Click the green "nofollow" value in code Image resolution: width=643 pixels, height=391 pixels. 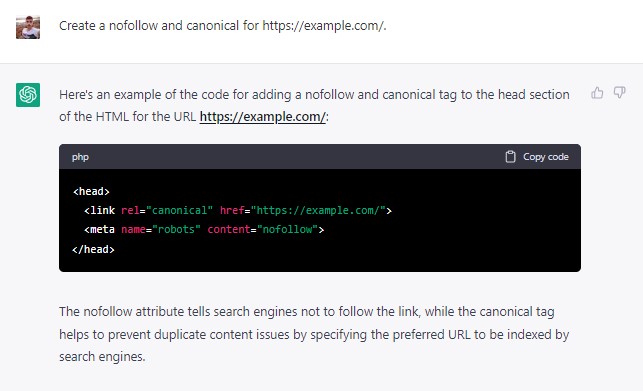point(287,229)
